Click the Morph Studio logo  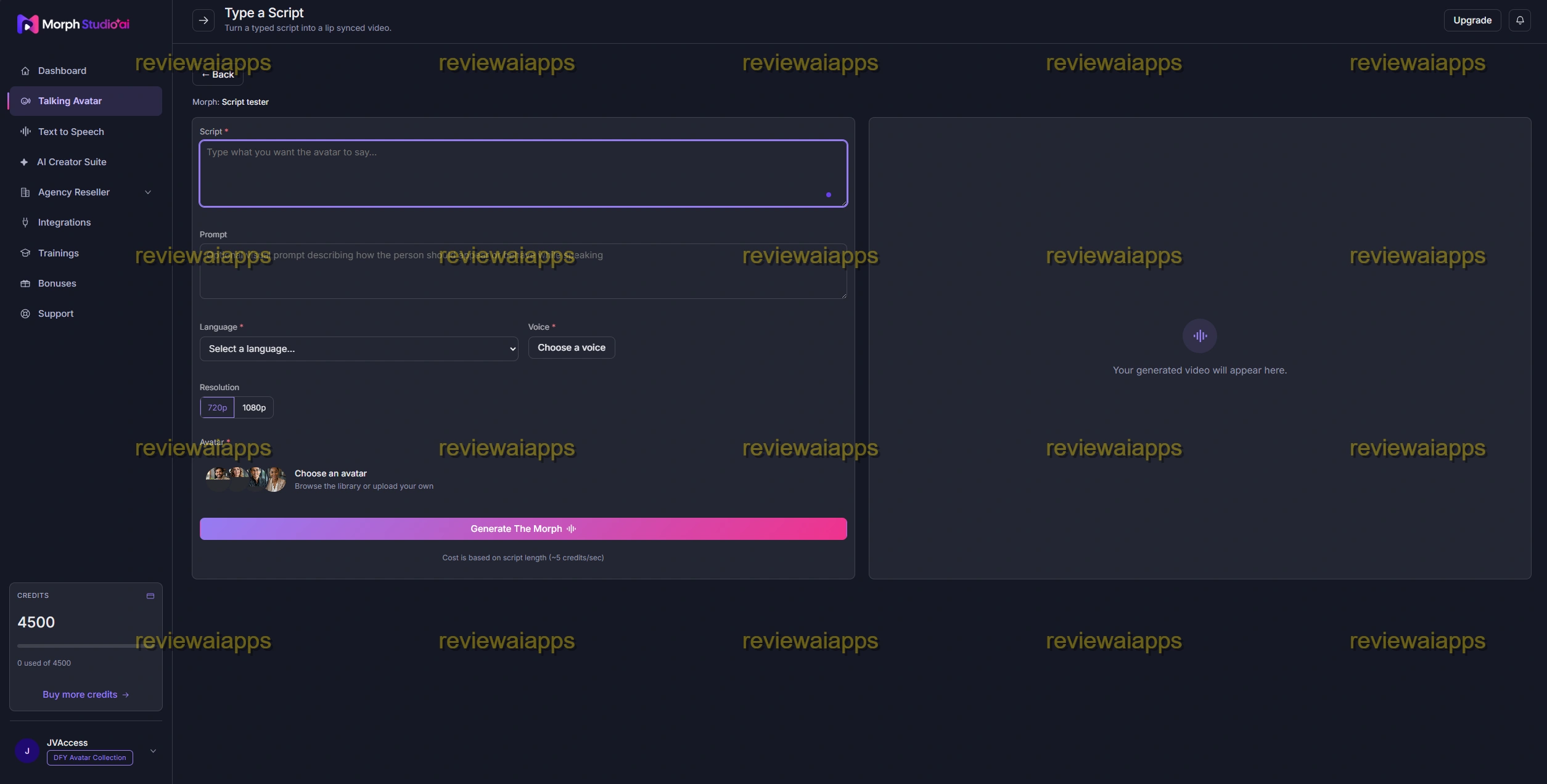[73, 24]
